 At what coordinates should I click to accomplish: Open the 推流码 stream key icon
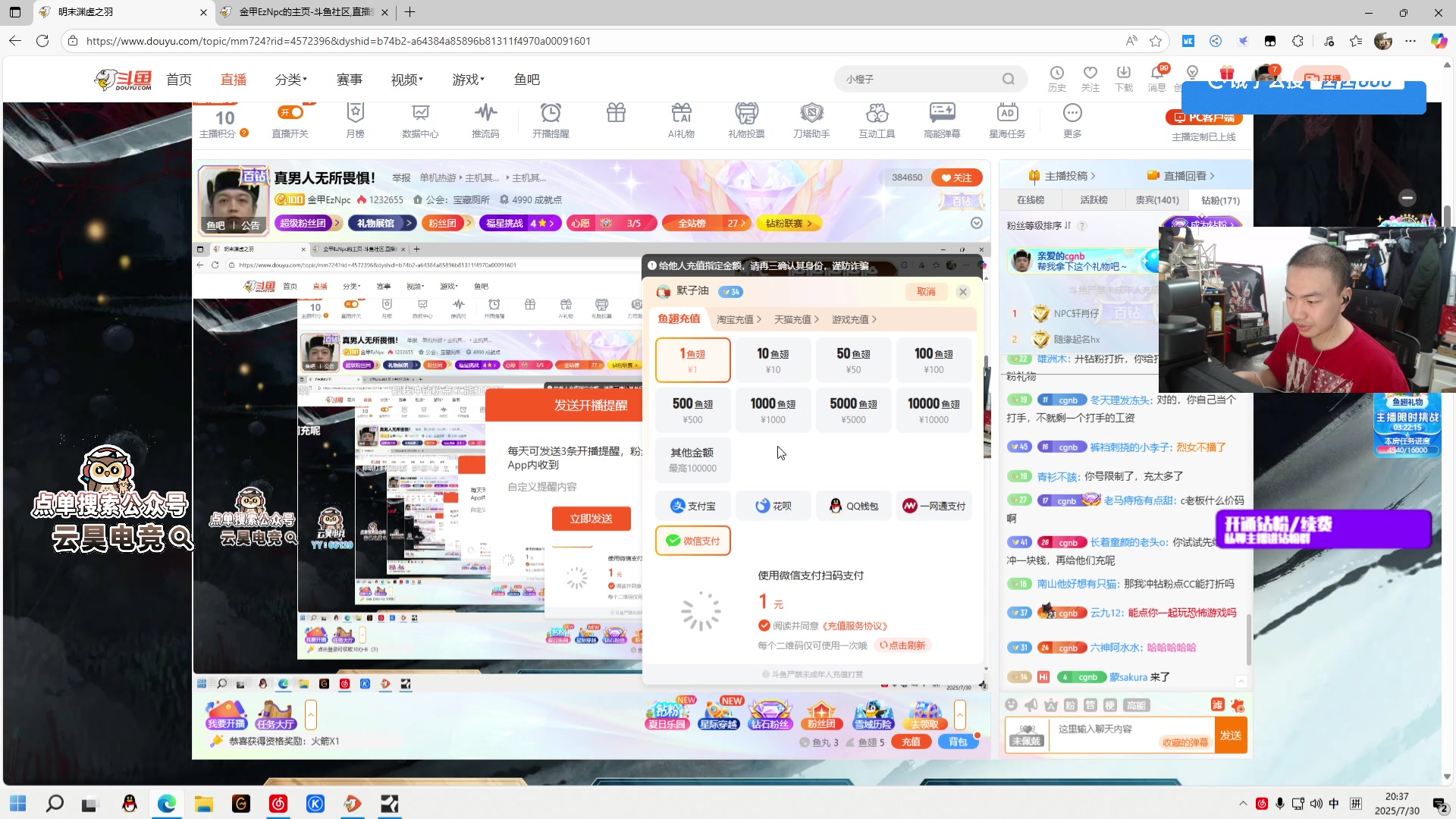(485, 120)
